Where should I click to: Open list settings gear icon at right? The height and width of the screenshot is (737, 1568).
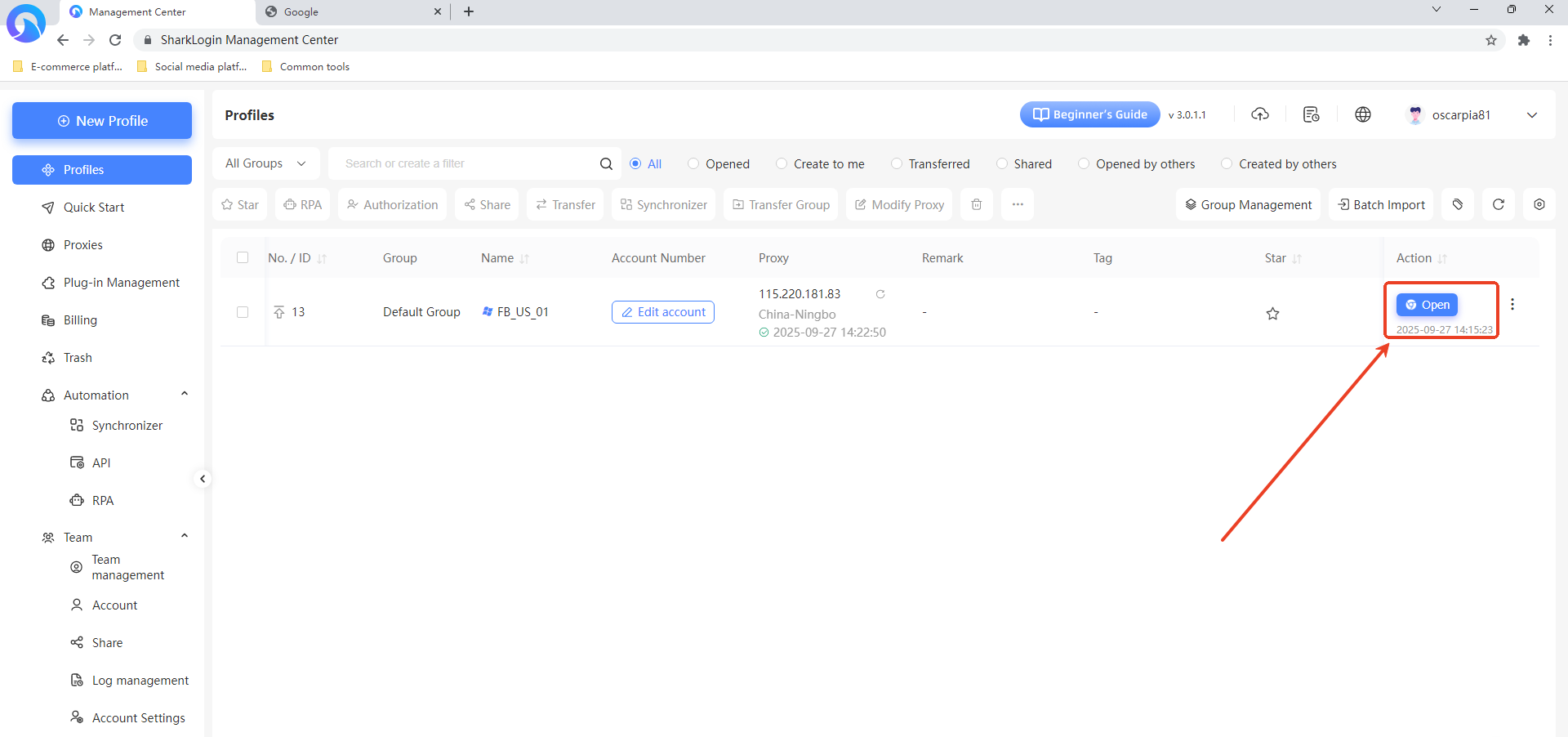pos(1539,204)
